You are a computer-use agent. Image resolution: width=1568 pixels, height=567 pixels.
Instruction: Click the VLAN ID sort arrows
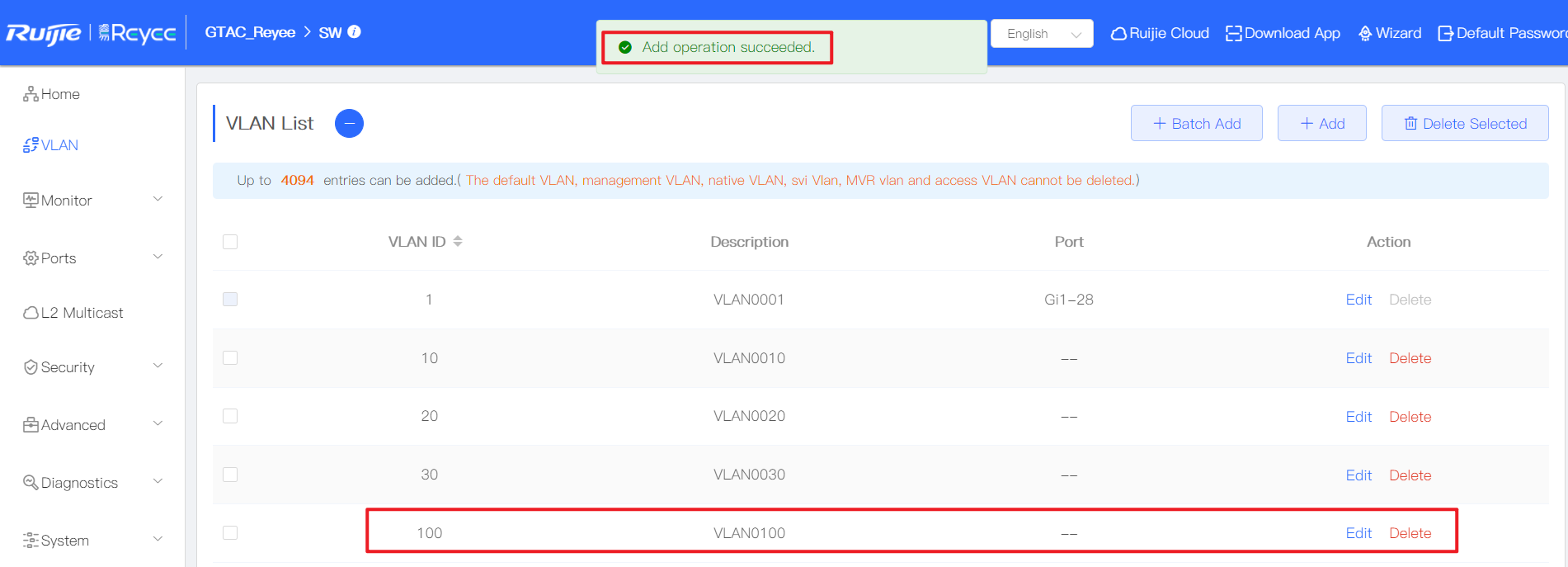tap(458, 242)
